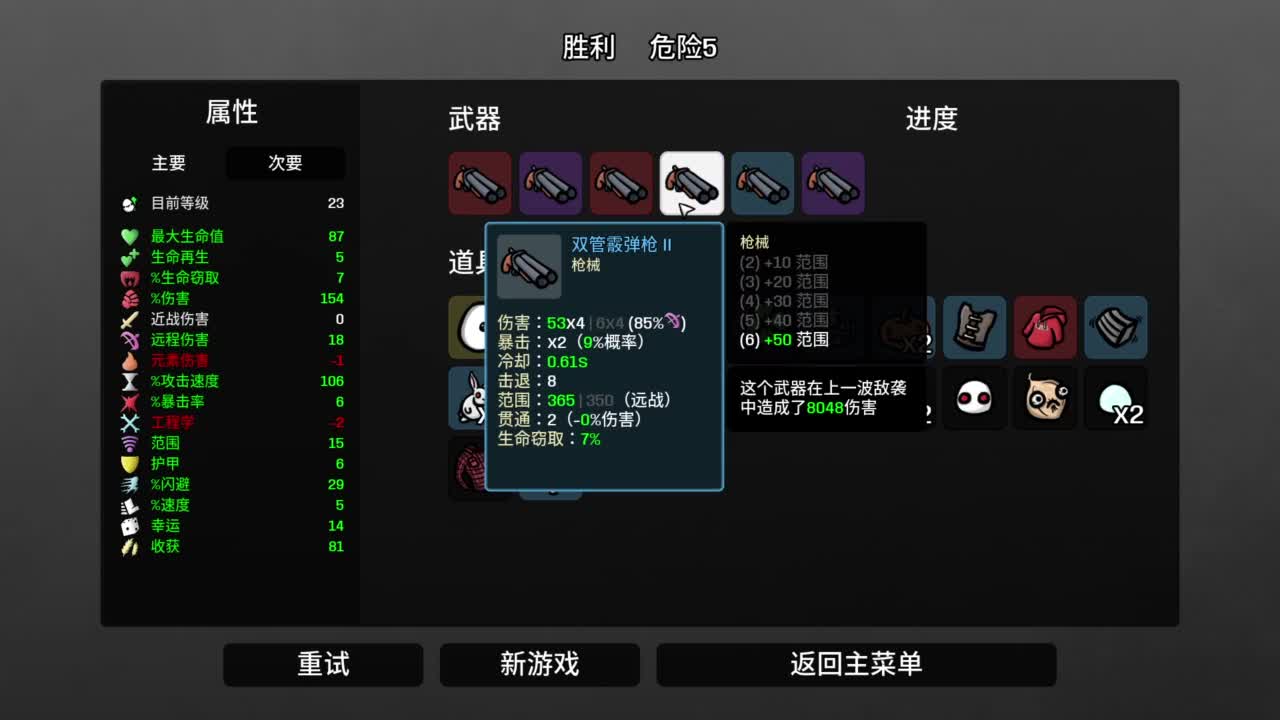Select the white skull with red eyes item
Viewport: 1280px width, 720px height.
[x=974, y=398]
